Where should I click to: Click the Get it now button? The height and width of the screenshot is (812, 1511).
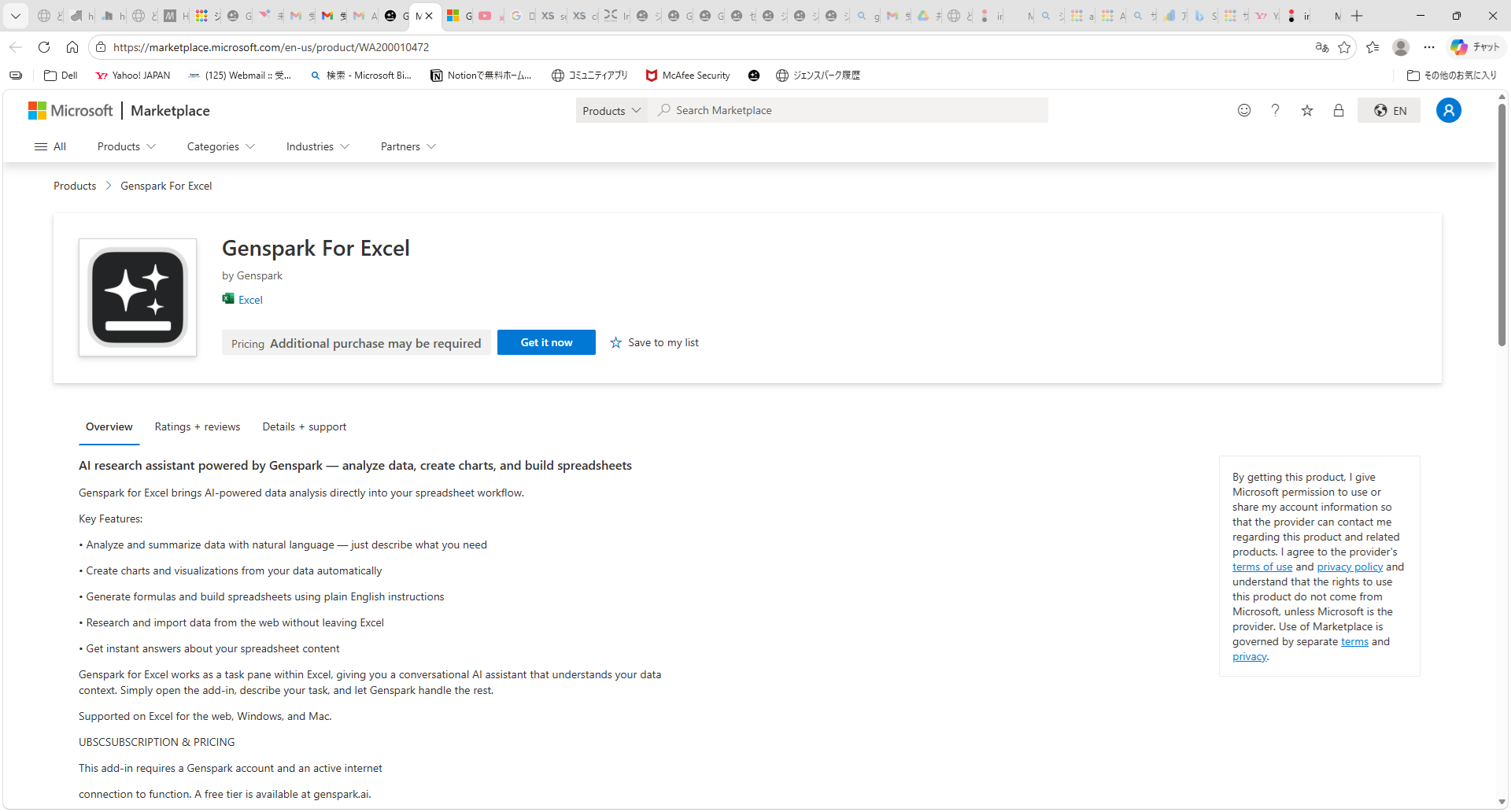pos(546,342)
